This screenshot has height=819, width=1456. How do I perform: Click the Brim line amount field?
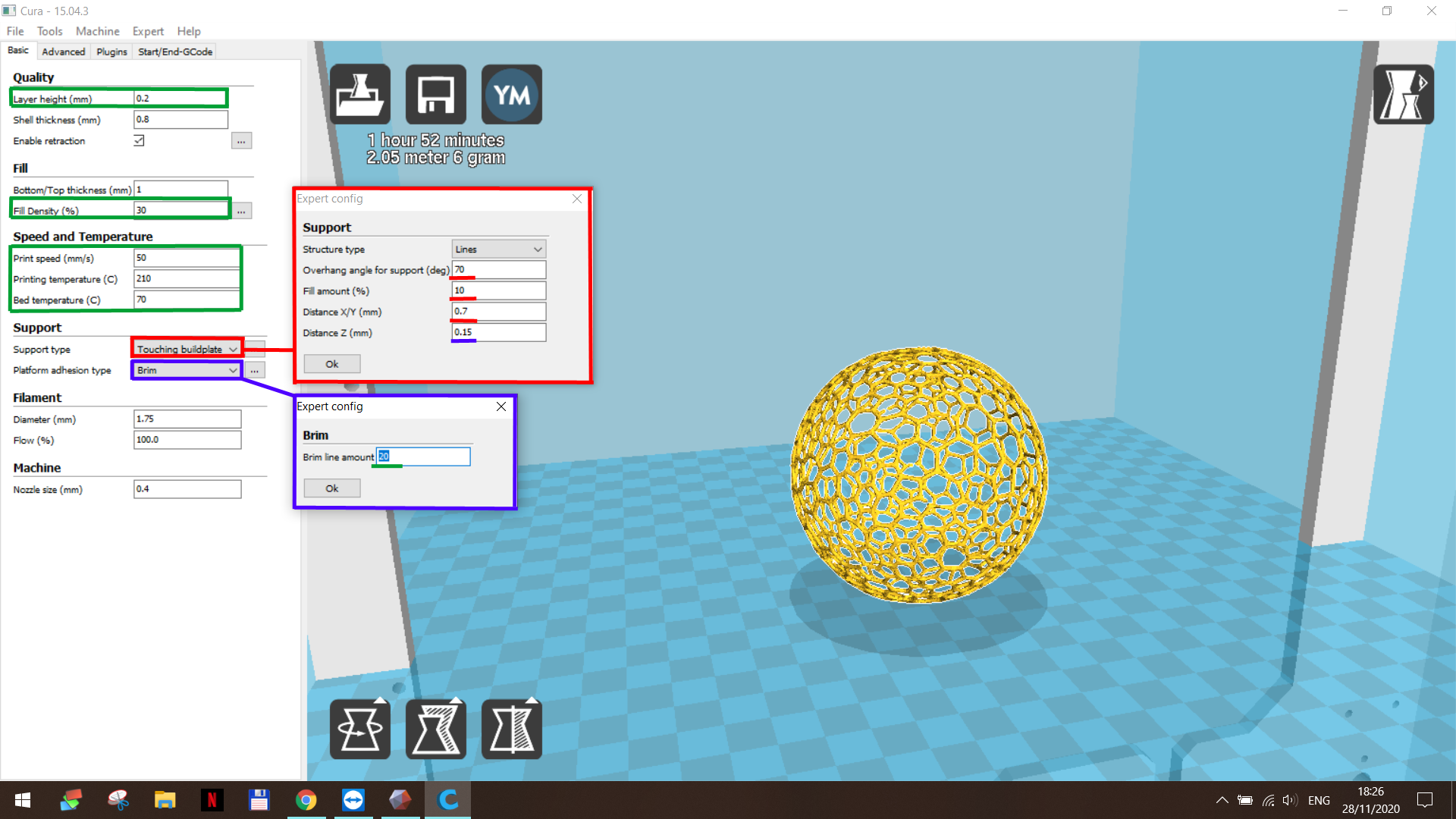coord(422,457)
